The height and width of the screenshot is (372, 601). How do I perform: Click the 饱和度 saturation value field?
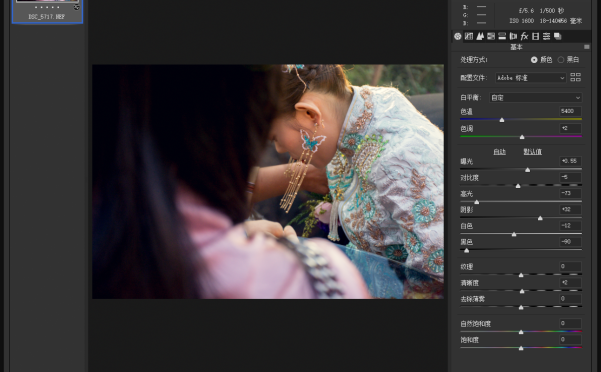[x=570, y=339]
